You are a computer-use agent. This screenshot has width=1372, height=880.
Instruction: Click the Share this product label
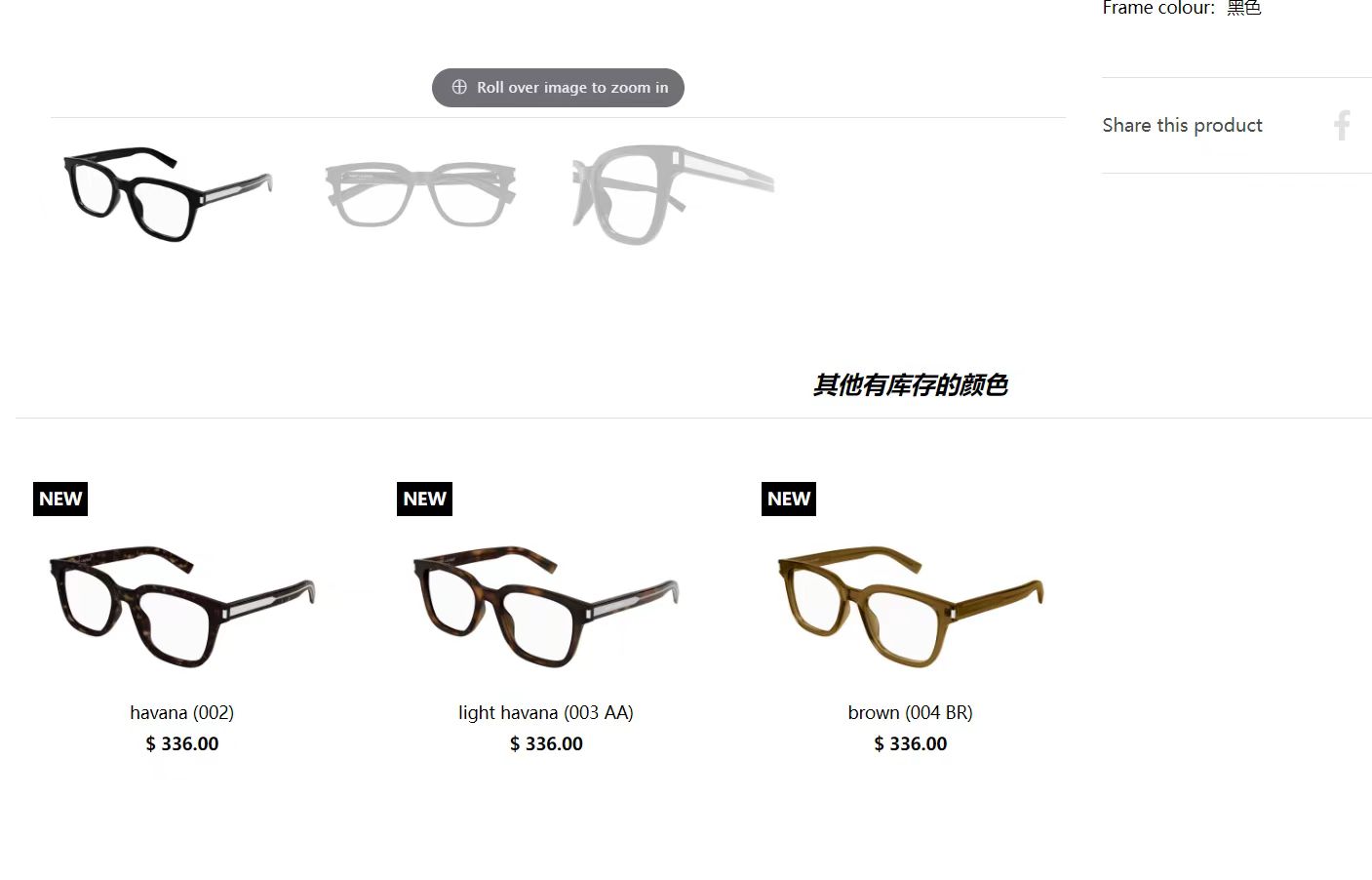point(1182,125)
